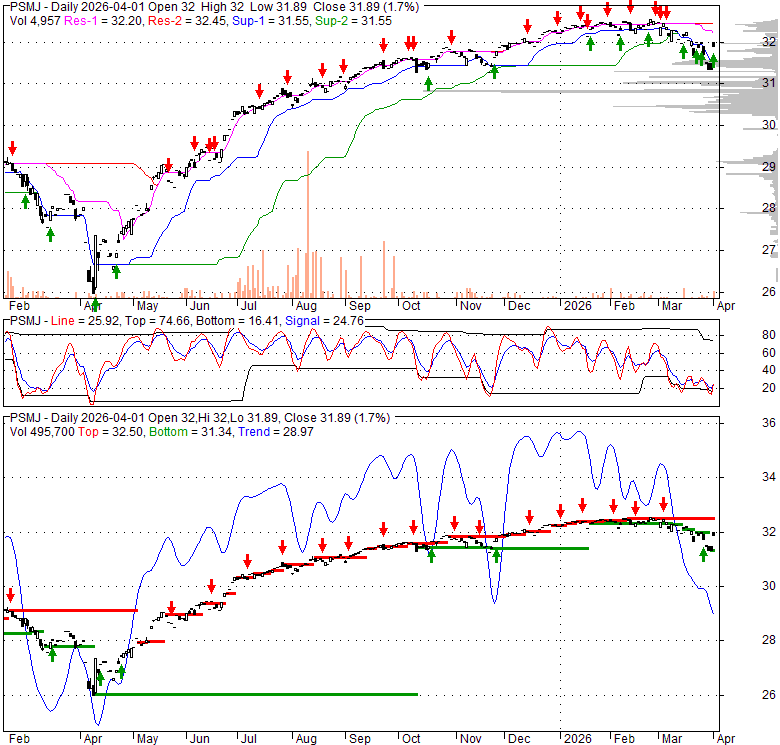This screenshot has height=745, width=780.
Task: Click the green arrow below October in bottom chart
Action: (431, 555)
